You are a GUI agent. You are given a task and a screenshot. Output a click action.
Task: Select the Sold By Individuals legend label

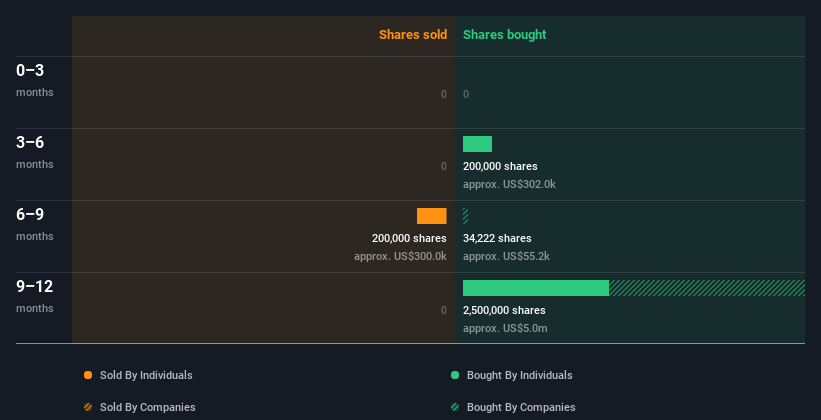pyautogui.click(x=146, y=375)
